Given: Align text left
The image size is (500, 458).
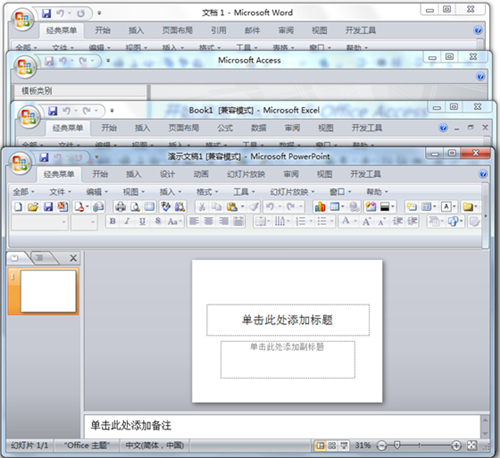Looking at the screenshot, I should tap(194, 221).
